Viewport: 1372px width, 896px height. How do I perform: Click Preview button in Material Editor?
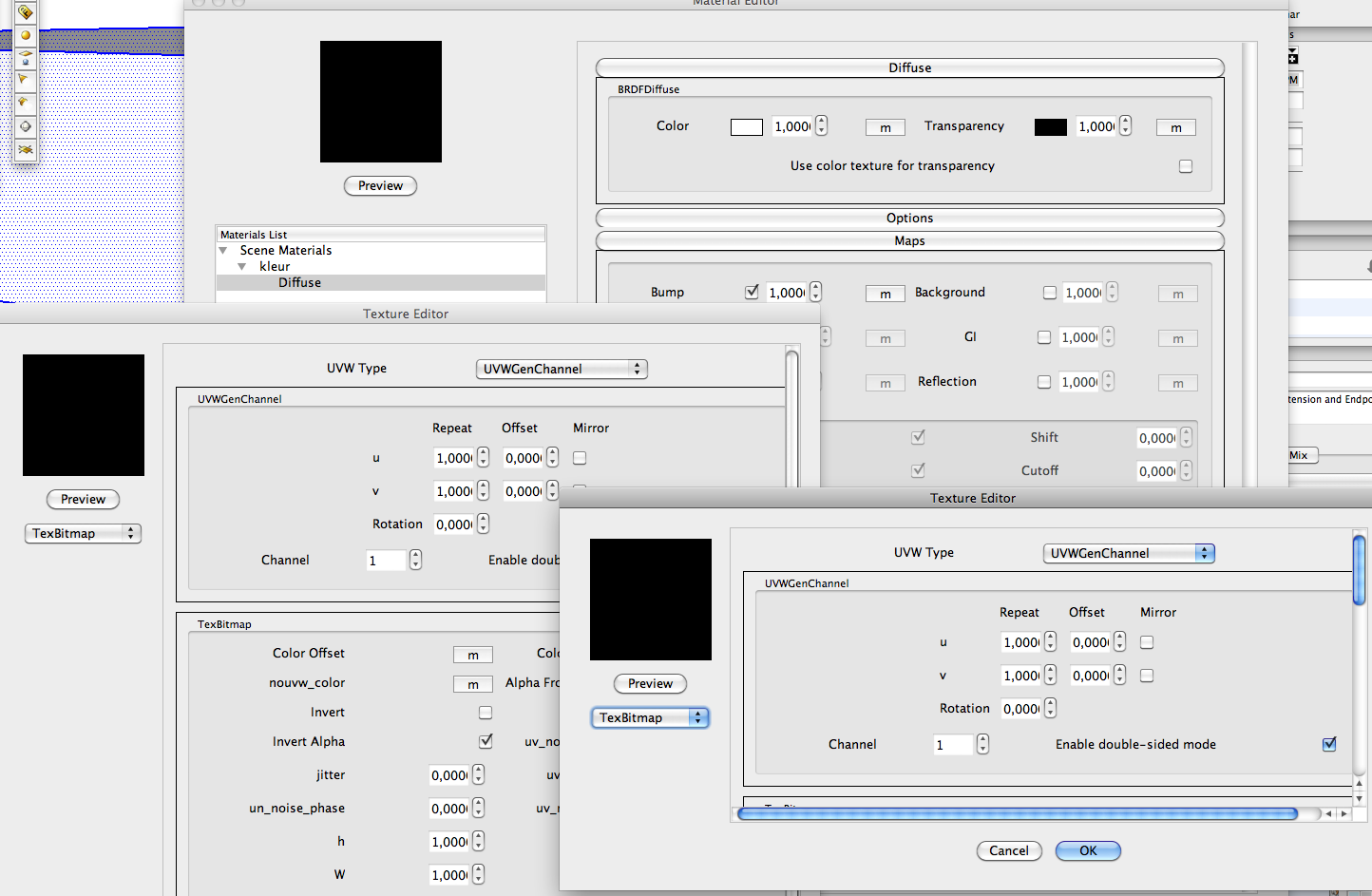tap(380, 186)
